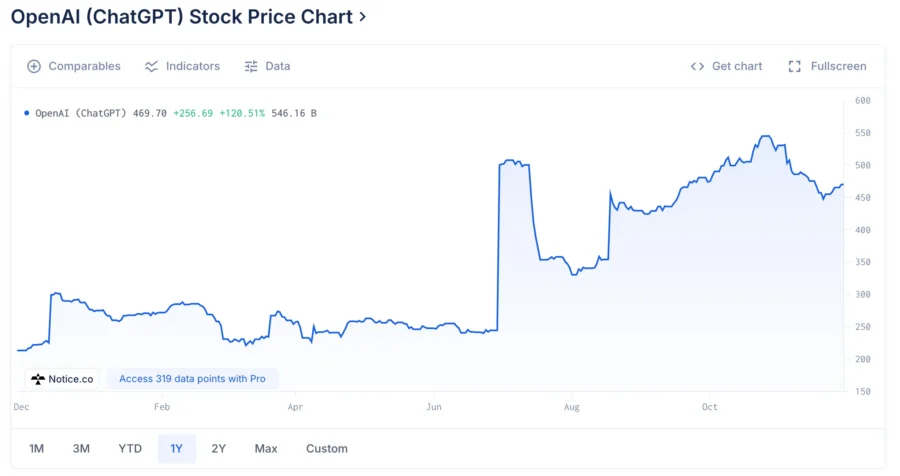
Task: Click the 600 y-axis label
Action: pyautogui.click(x=863, y=100)
